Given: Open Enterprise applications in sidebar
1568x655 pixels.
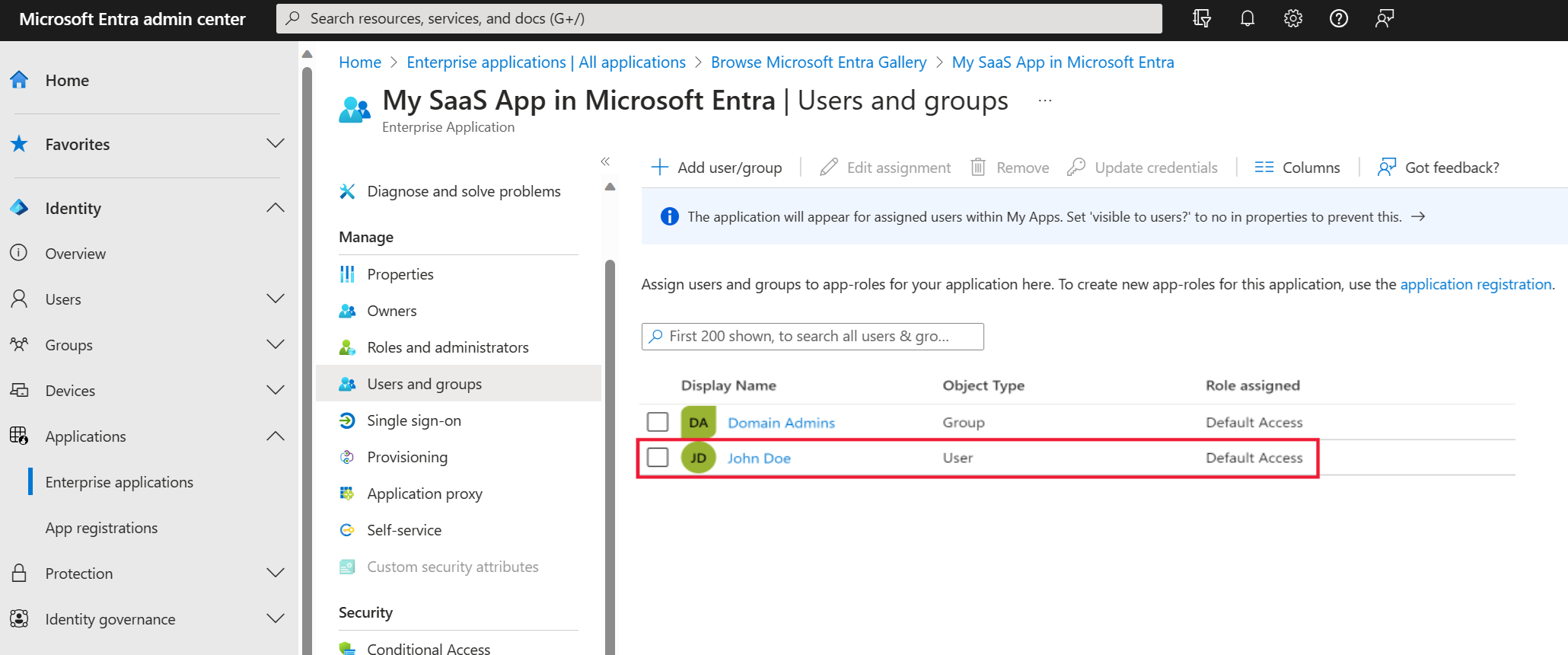Looking at the screenshot, I should [120, 482].
